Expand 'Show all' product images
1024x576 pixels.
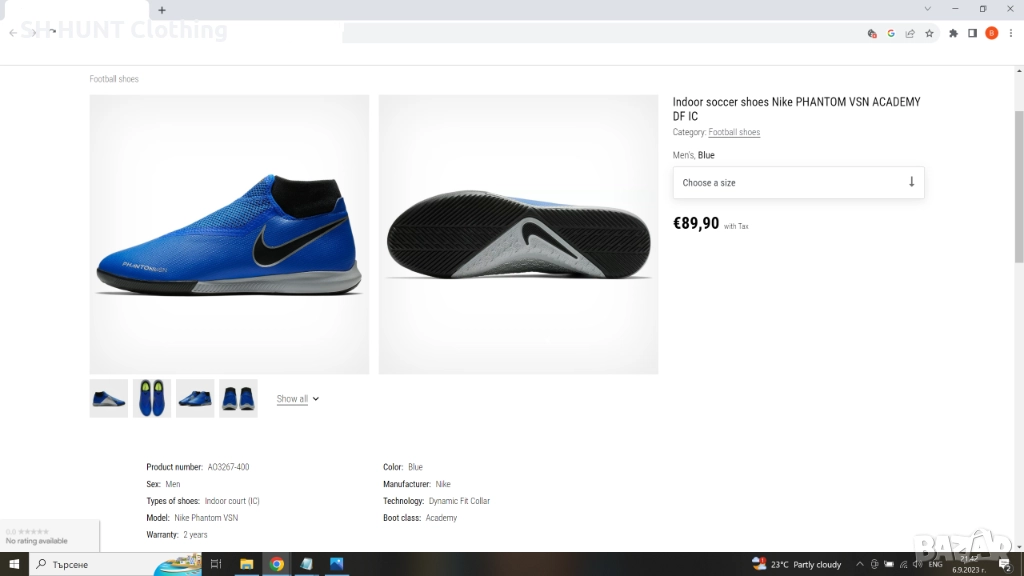[297, 399]
